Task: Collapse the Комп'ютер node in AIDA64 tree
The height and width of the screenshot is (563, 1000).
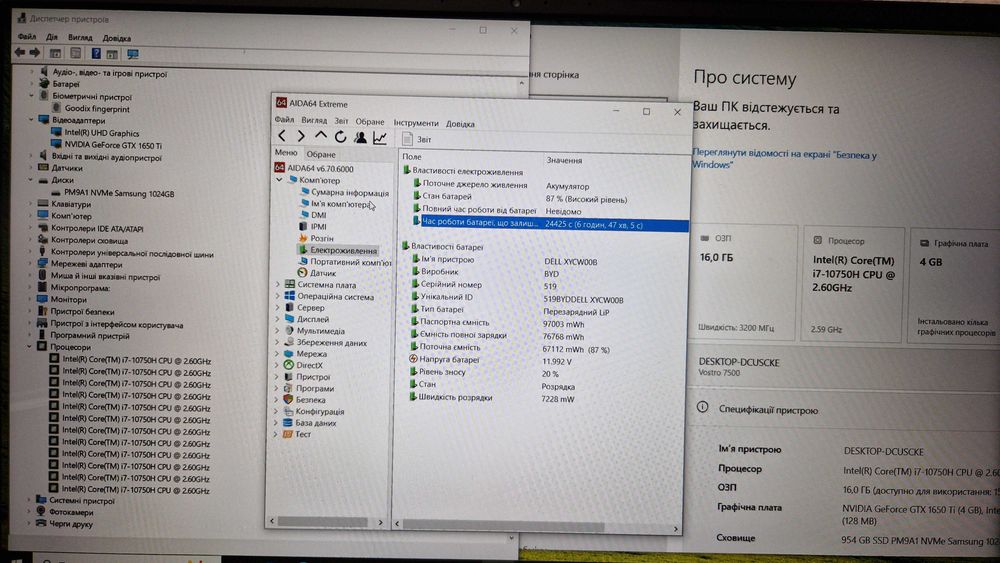Action: [279, 180]
